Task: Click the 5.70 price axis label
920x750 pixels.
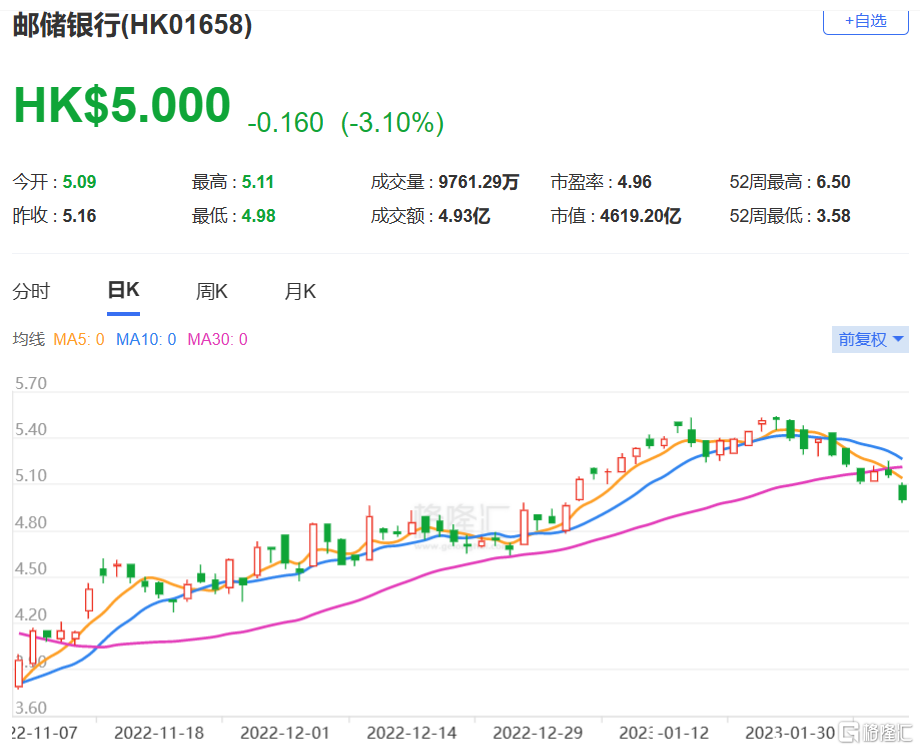Action: [31, 384]
